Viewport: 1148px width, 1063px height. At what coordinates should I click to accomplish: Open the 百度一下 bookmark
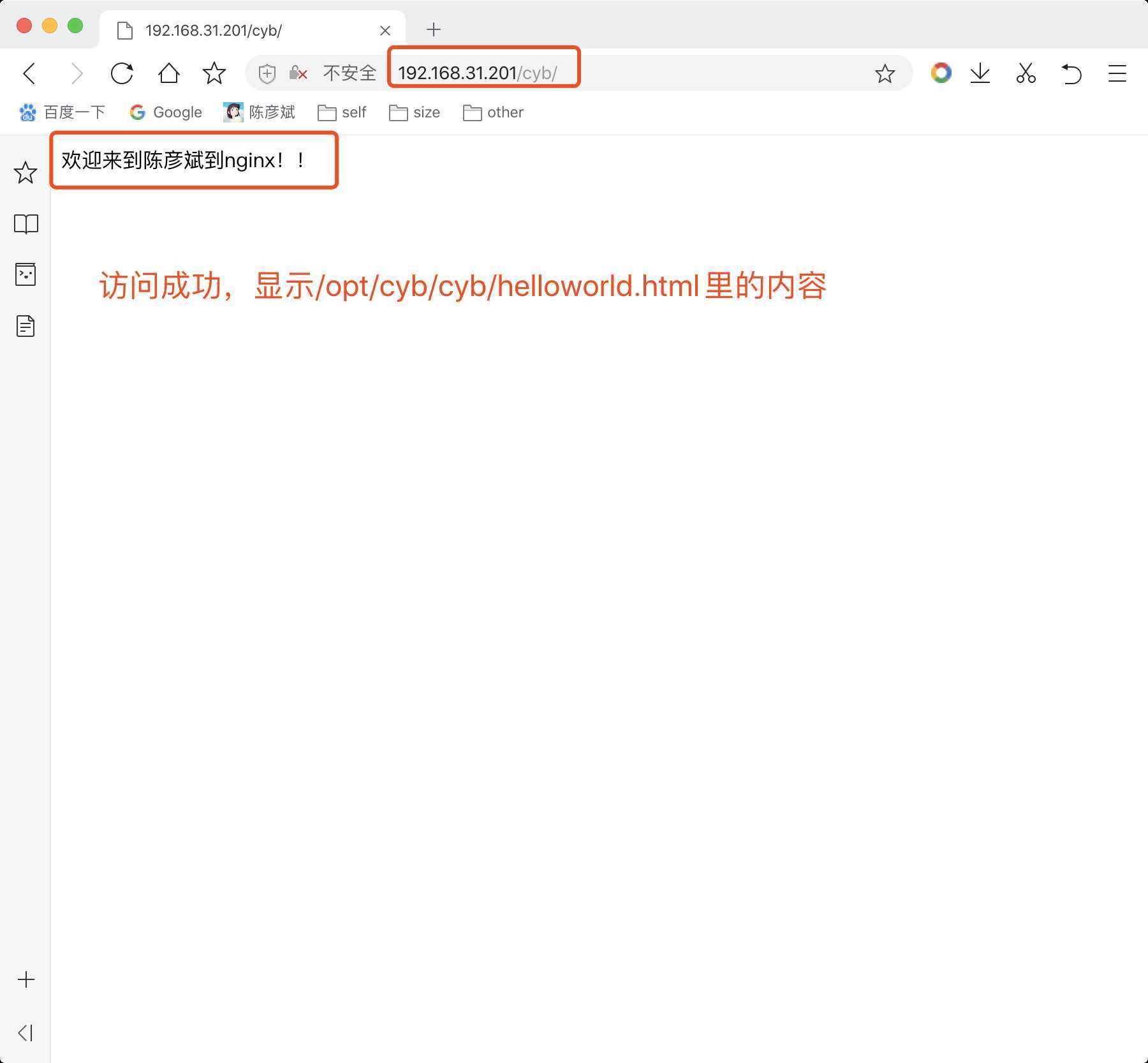[63, 112]
